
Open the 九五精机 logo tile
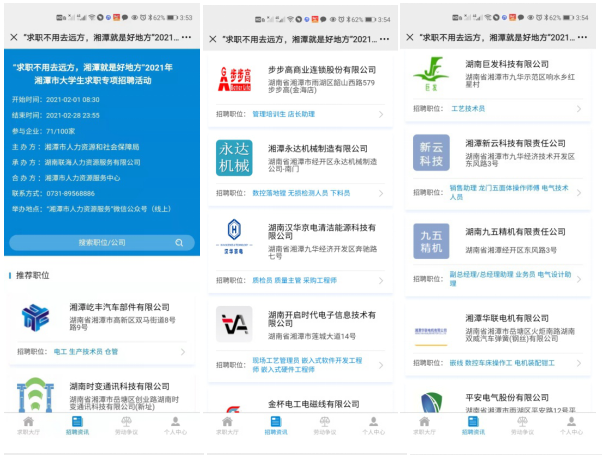coord(431,241)
